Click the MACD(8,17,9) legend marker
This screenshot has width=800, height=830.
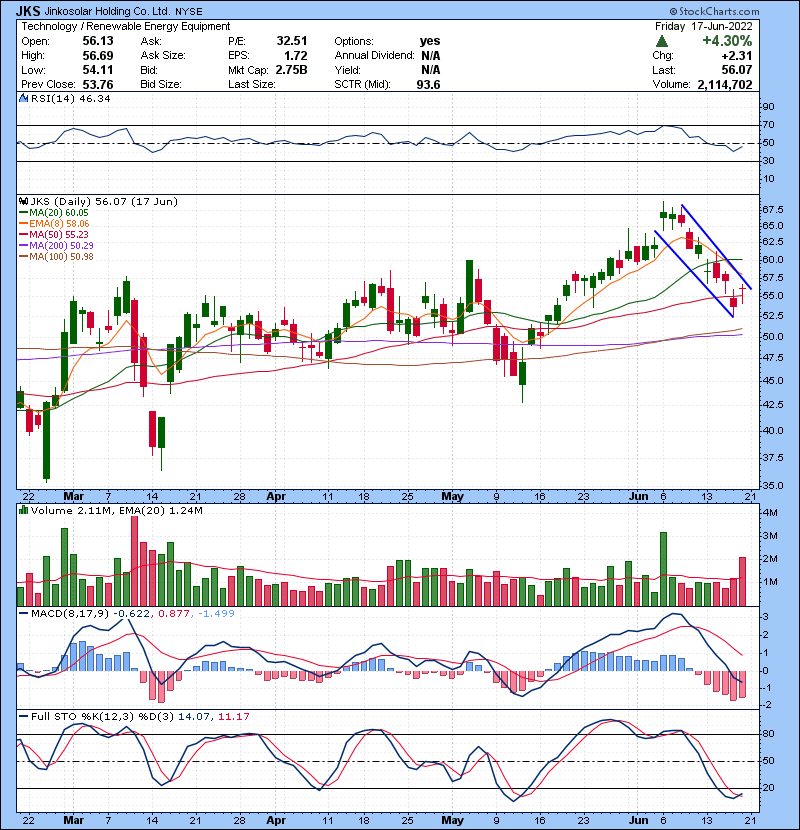pos(22,613)
